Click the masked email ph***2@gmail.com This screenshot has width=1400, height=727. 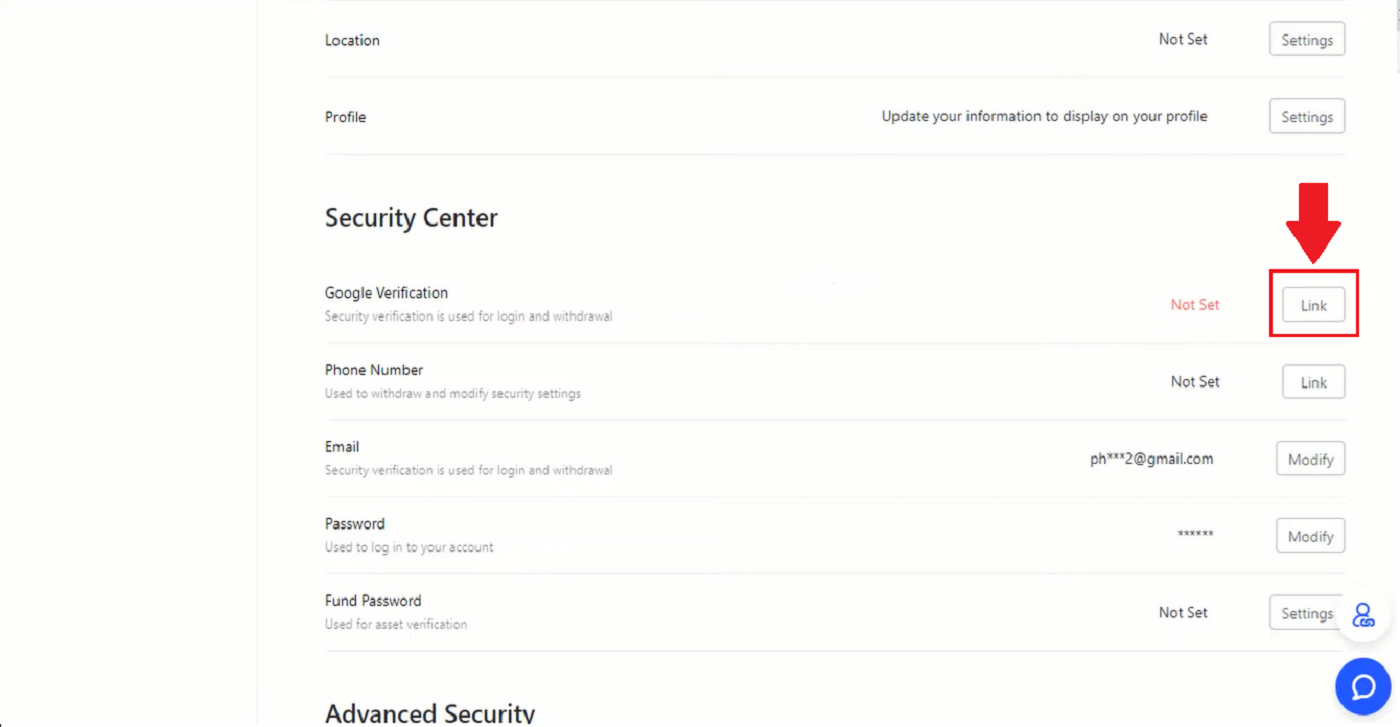1152,459
